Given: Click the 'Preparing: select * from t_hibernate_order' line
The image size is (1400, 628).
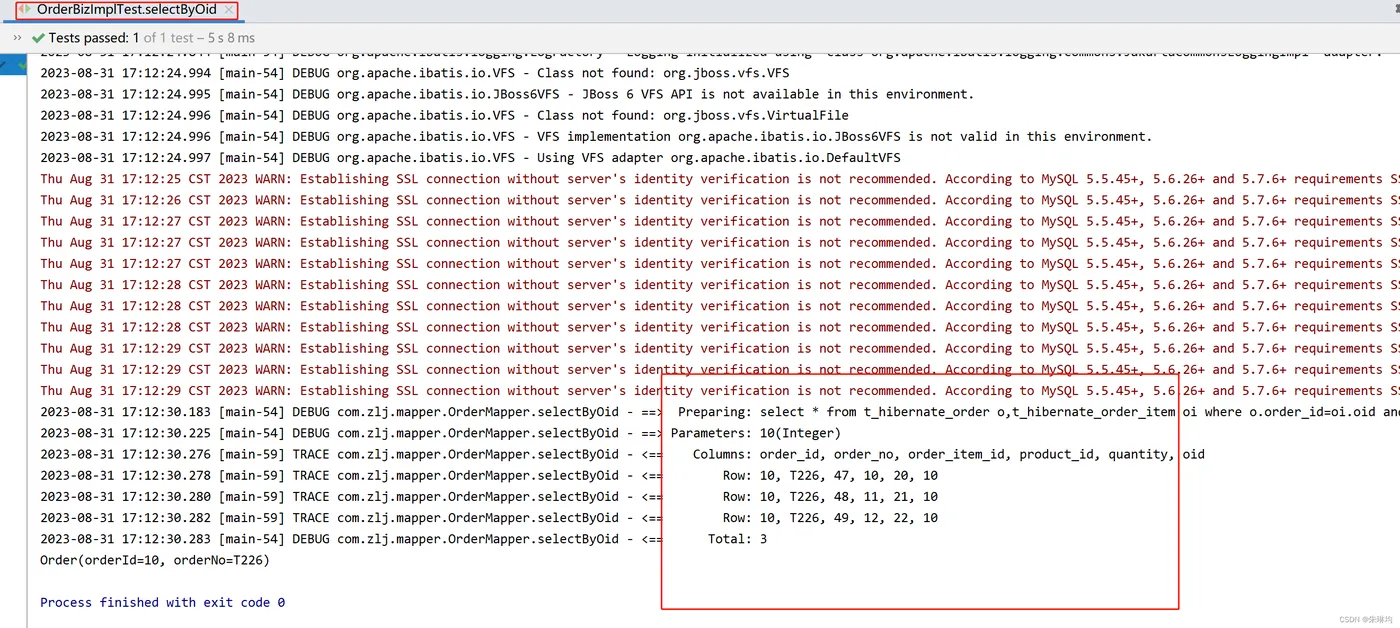Looking at the screenshot, I should (720, 412).
